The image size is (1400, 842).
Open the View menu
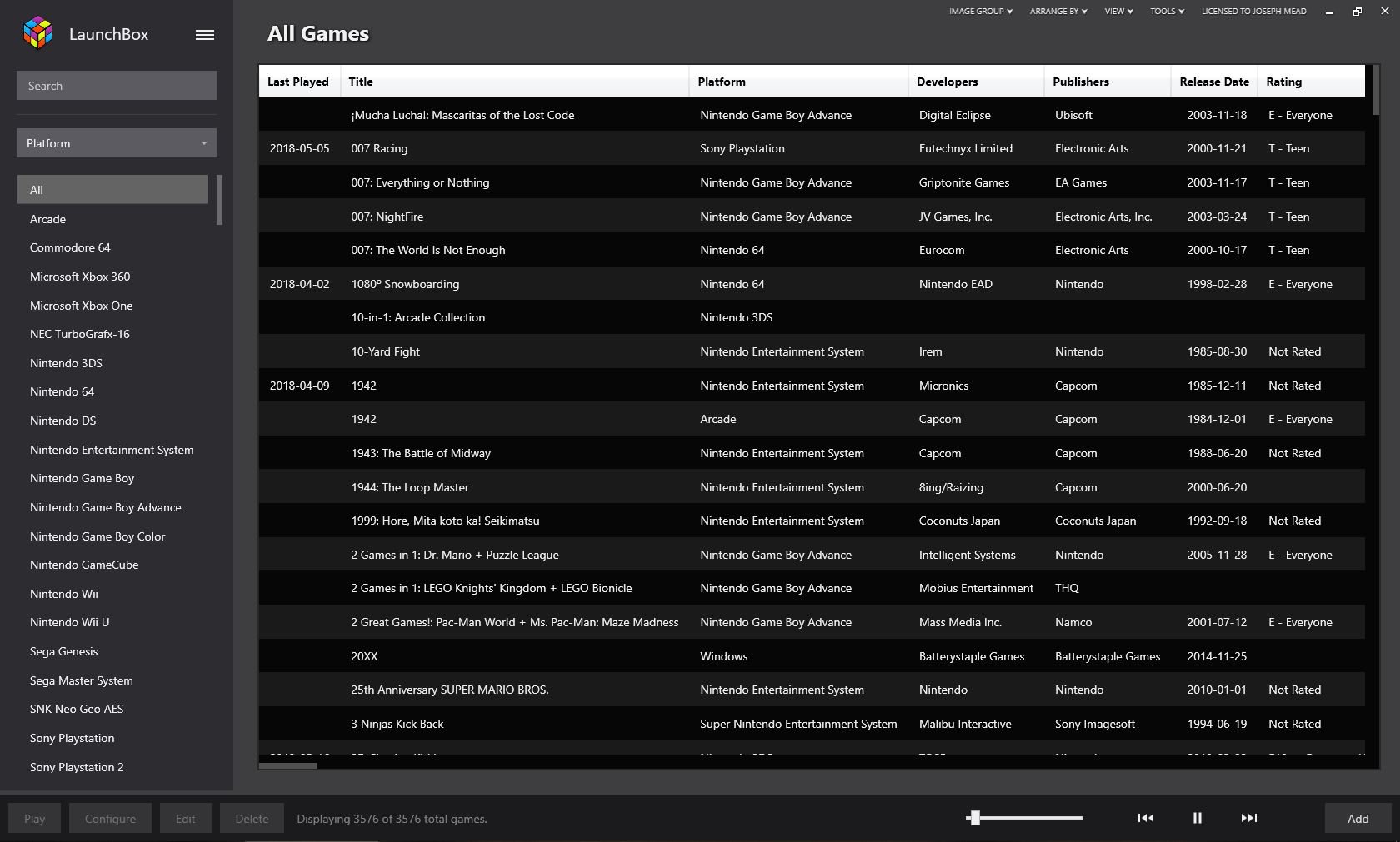pyautogui.click(x=1118, y=12)
